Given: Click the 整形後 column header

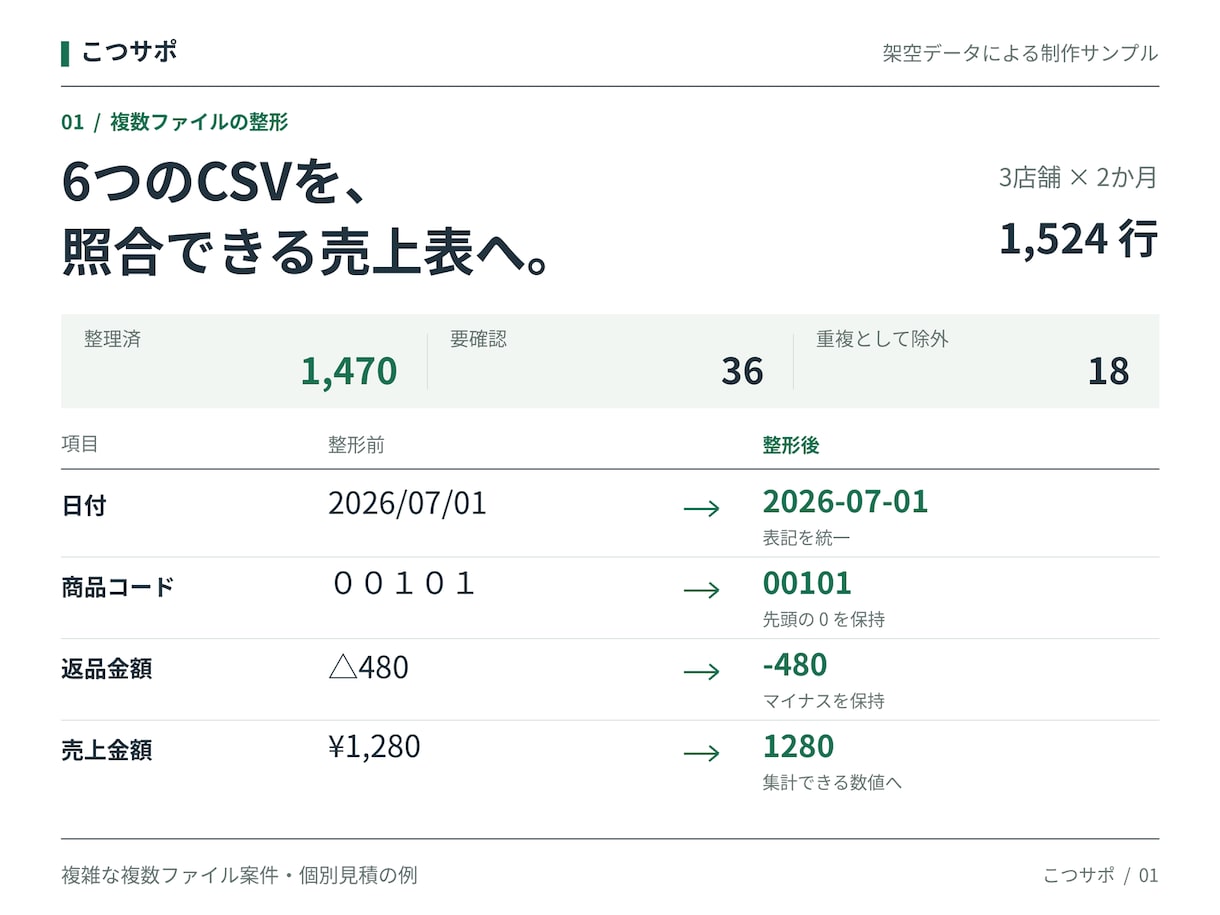Looking at the screenshot, I should tap(791, 445).
